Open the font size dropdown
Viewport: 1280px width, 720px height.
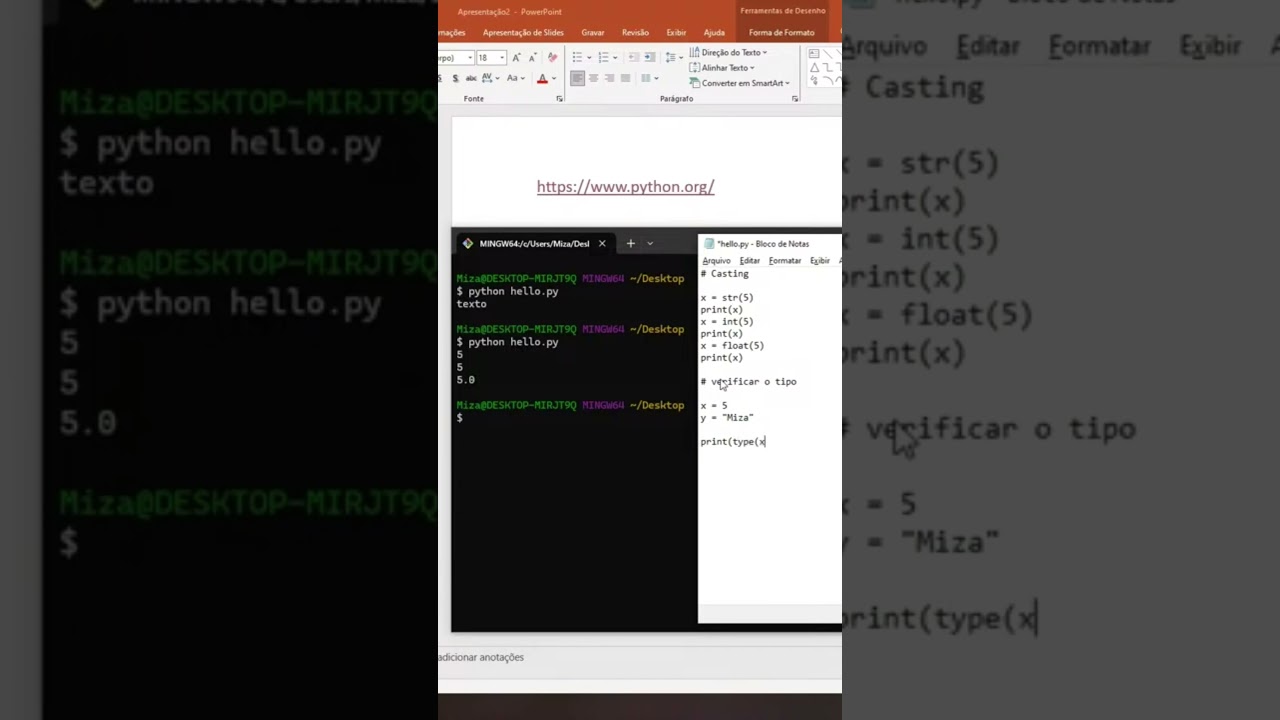[502, 58]
